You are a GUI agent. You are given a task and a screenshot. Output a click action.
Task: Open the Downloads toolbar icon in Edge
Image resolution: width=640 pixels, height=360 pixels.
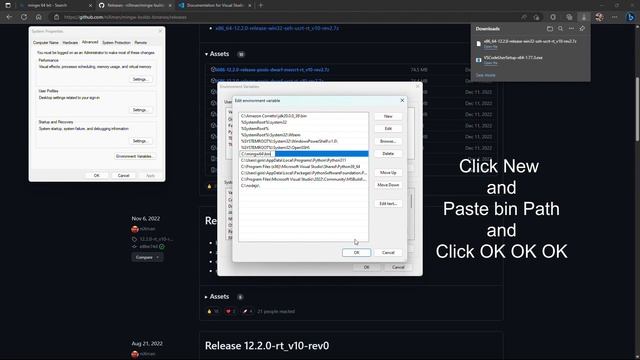click(x=584, y=17)
